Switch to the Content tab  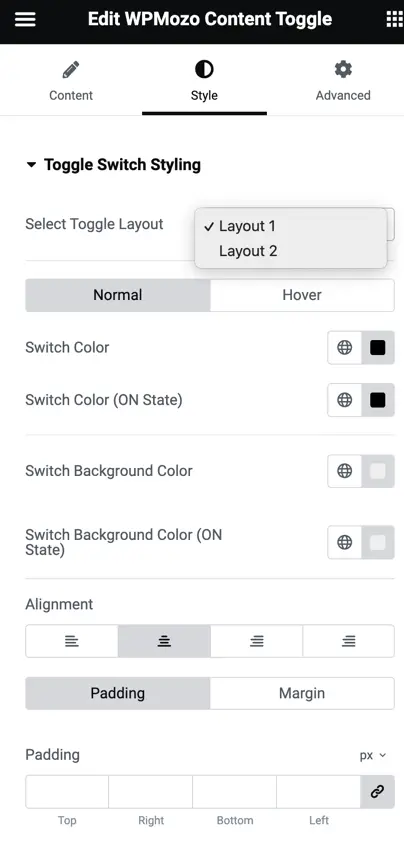[71, 81]
